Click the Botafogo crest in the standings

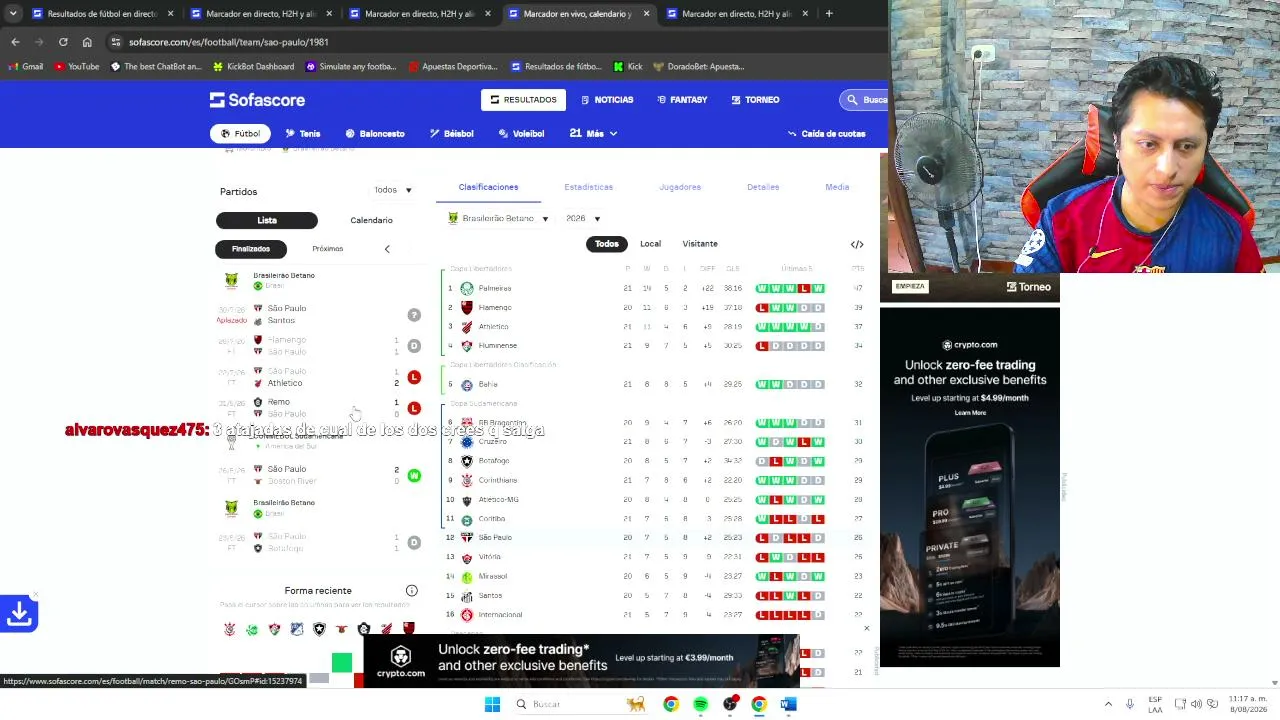[x=466, y=461]
